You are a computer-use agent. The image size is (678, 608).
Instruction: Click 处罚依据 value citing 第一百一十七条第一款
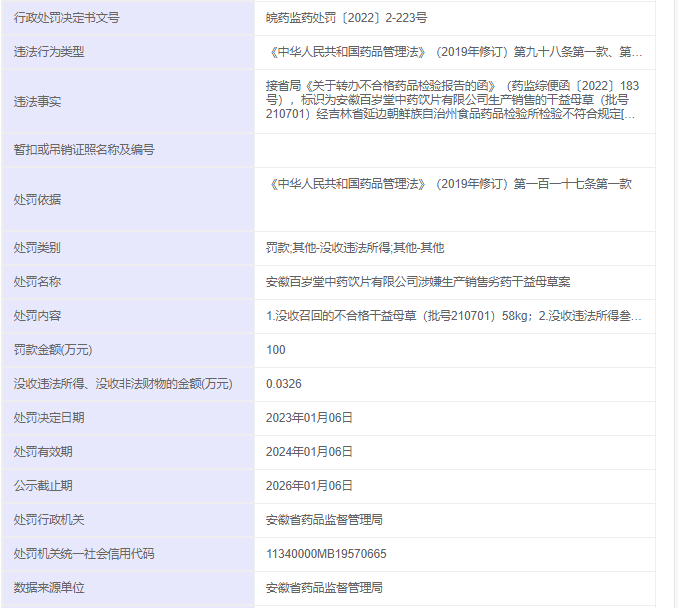(449, 184)
